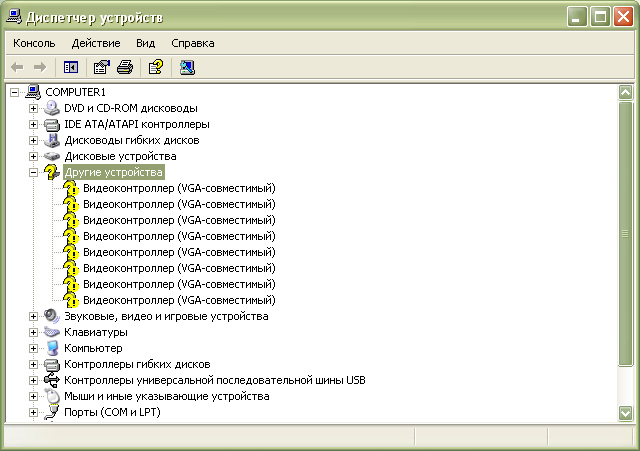Collapse Другие устройства branch

click(33, 173)
